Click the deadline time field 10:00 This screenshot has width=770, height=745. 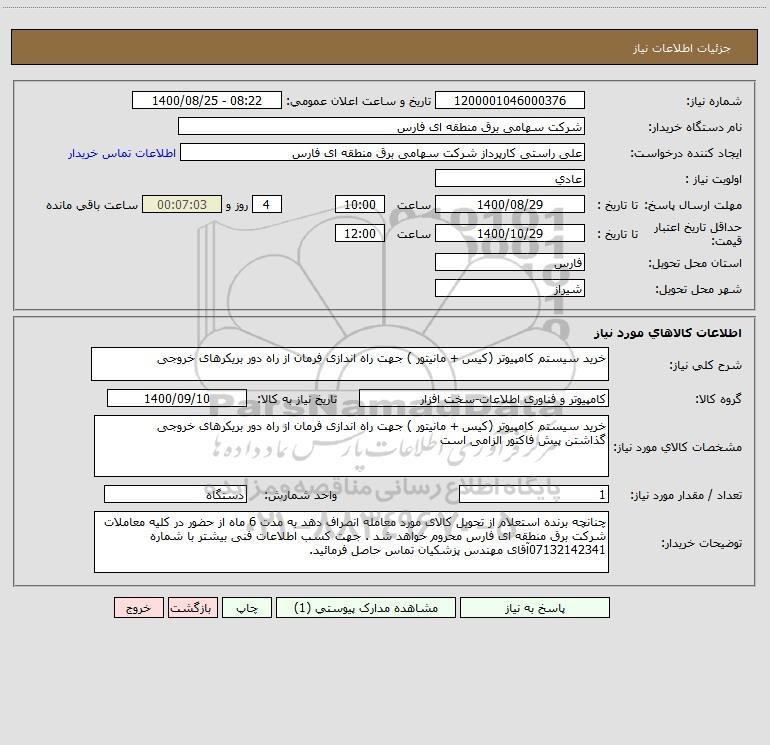click(x=359, y=204)
